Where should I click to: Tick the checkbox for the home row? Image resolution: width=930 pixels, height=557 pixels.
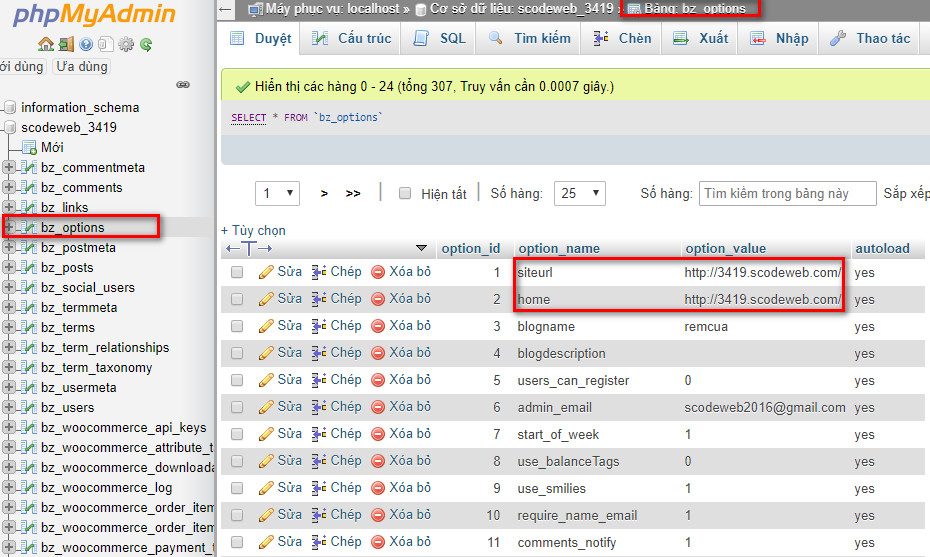tap(237, 299)
